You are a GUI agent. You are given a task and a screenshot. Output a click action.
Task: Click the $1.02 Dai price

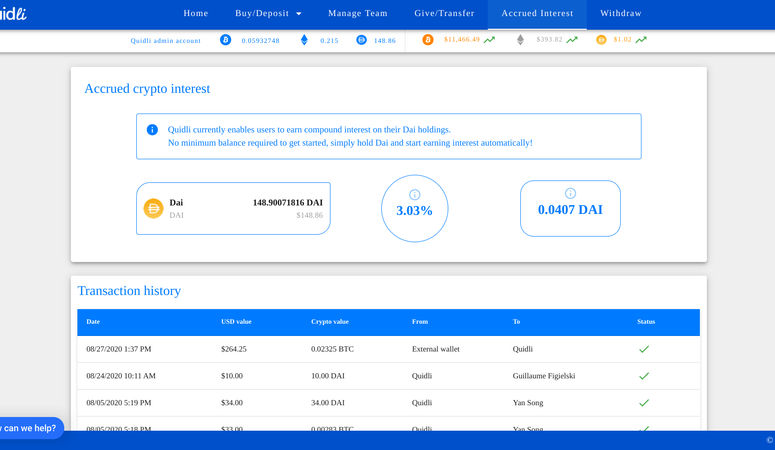(x=622, y=39)
